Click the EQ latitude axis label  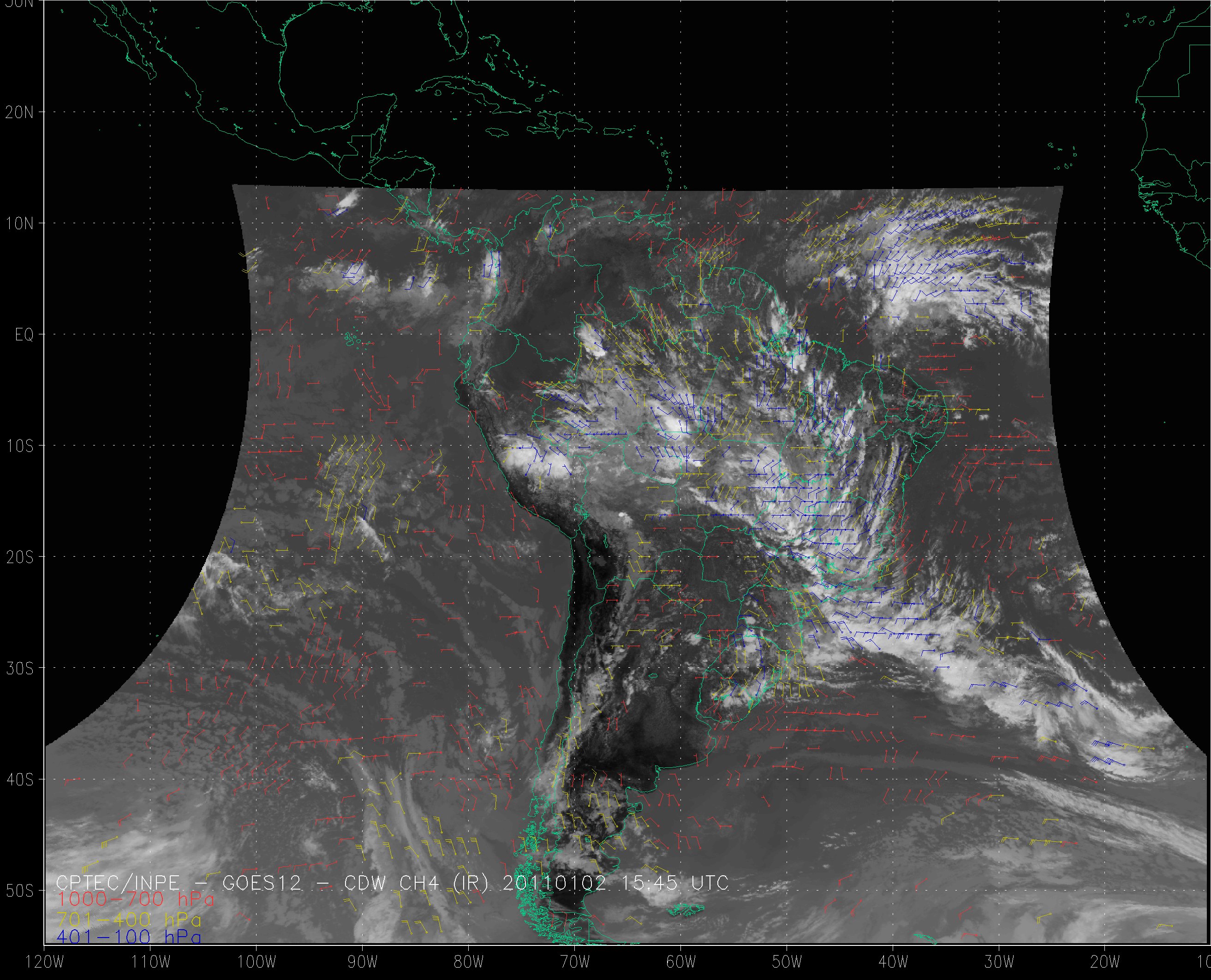[24, 335]
